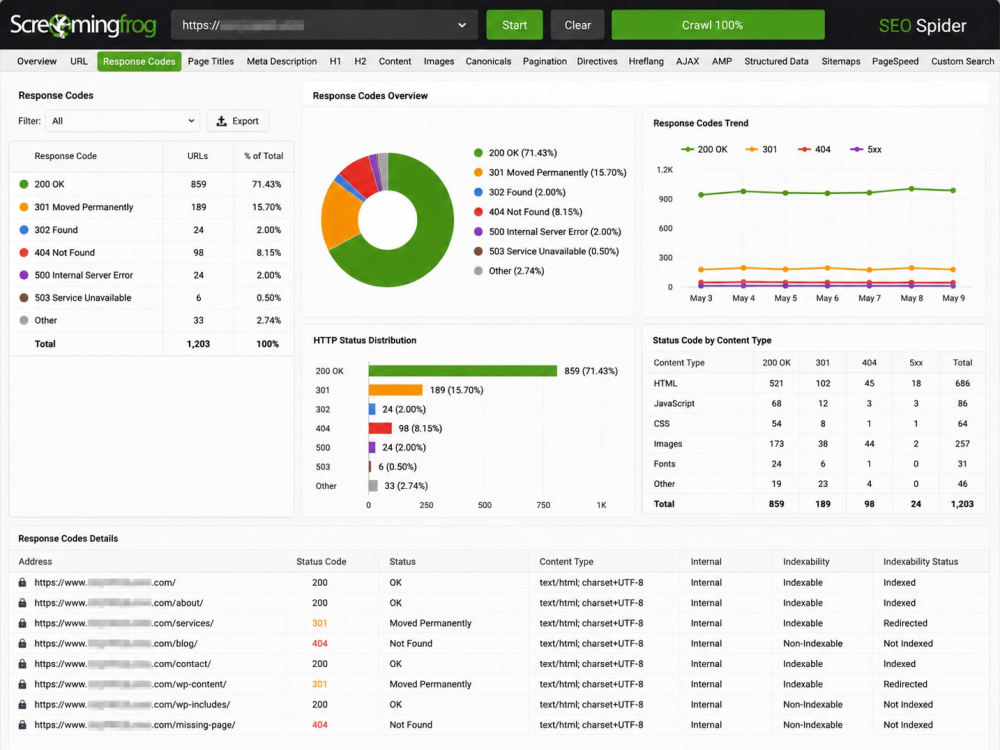Toggle Other (2.74%) pie legend entry
Screen dimensions: 1000x750
click(509, 271)
